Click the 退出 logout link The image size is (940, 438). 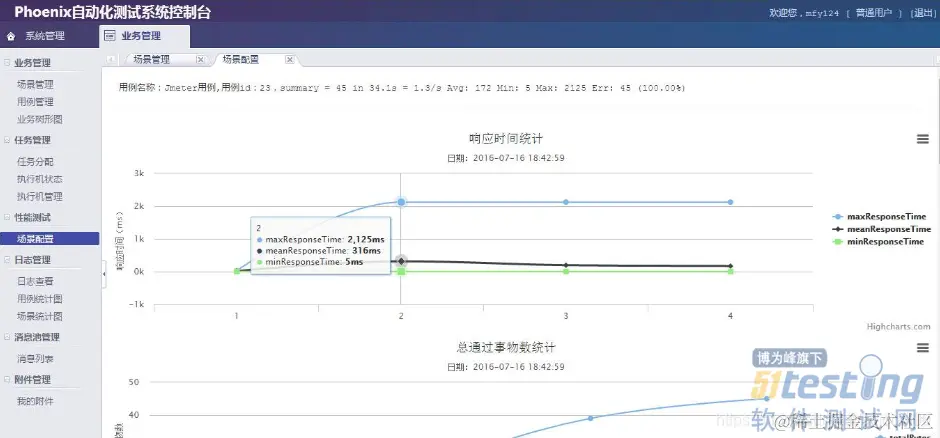point(921,13)
